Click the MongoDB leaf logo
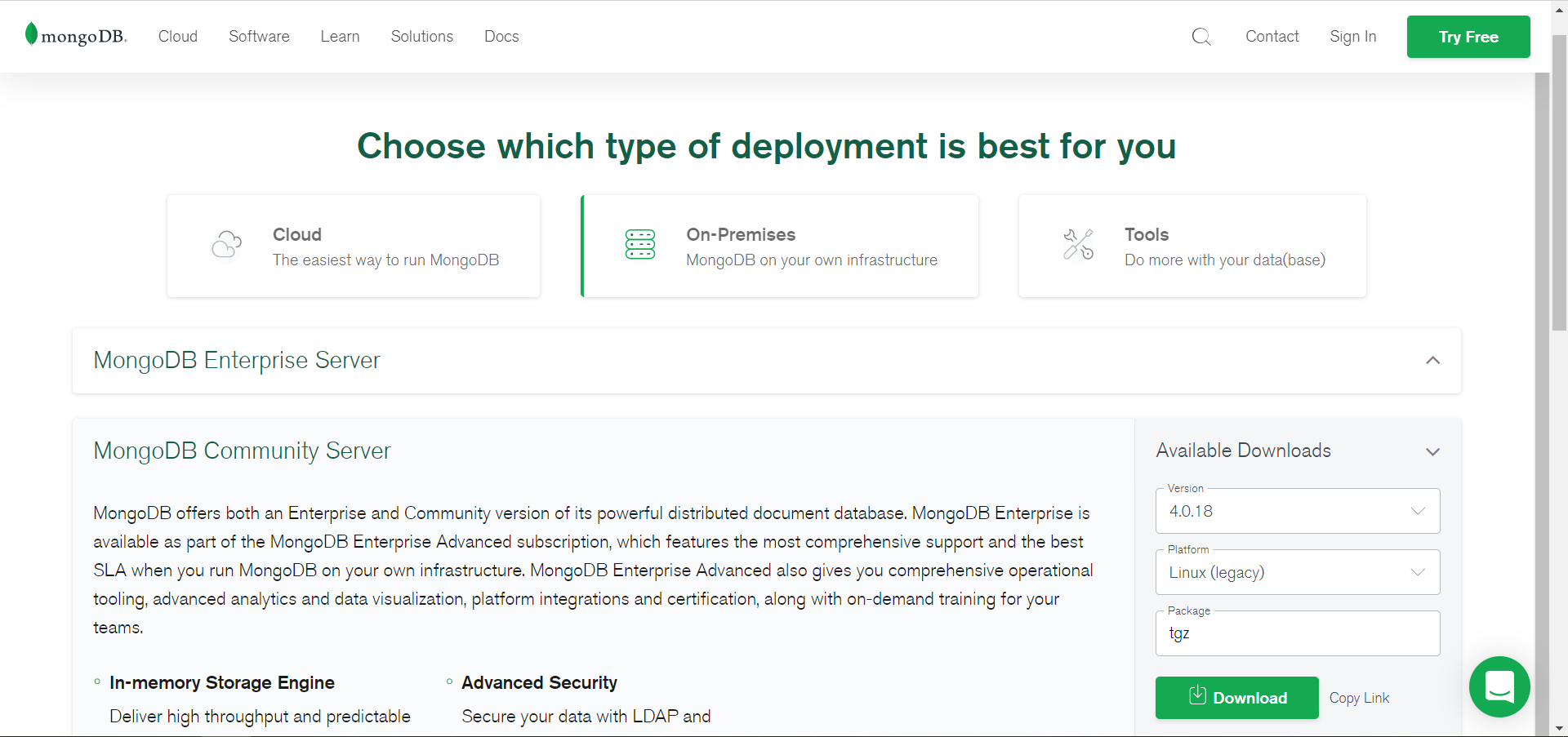 tap(76, 35)
